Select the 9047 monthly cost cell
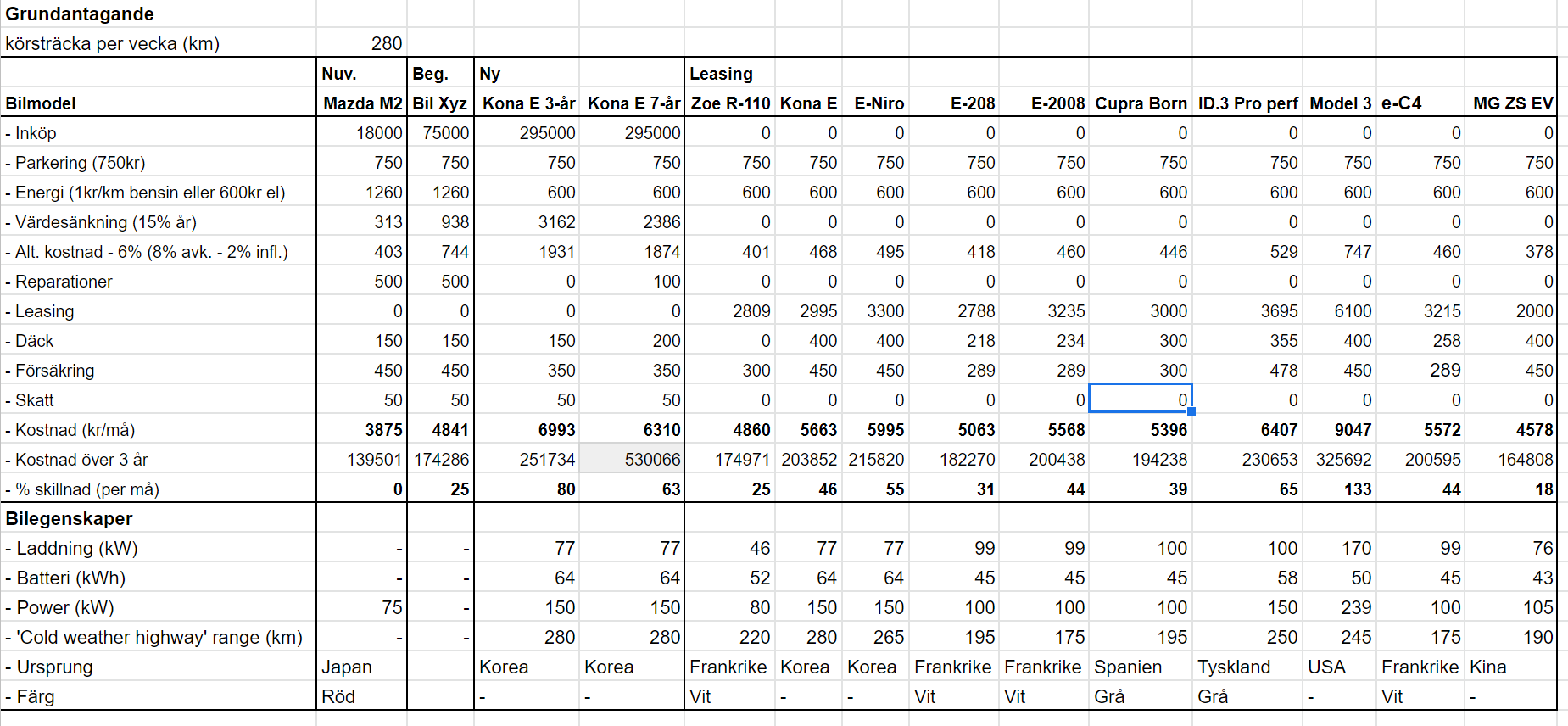 pos(1340,430)
